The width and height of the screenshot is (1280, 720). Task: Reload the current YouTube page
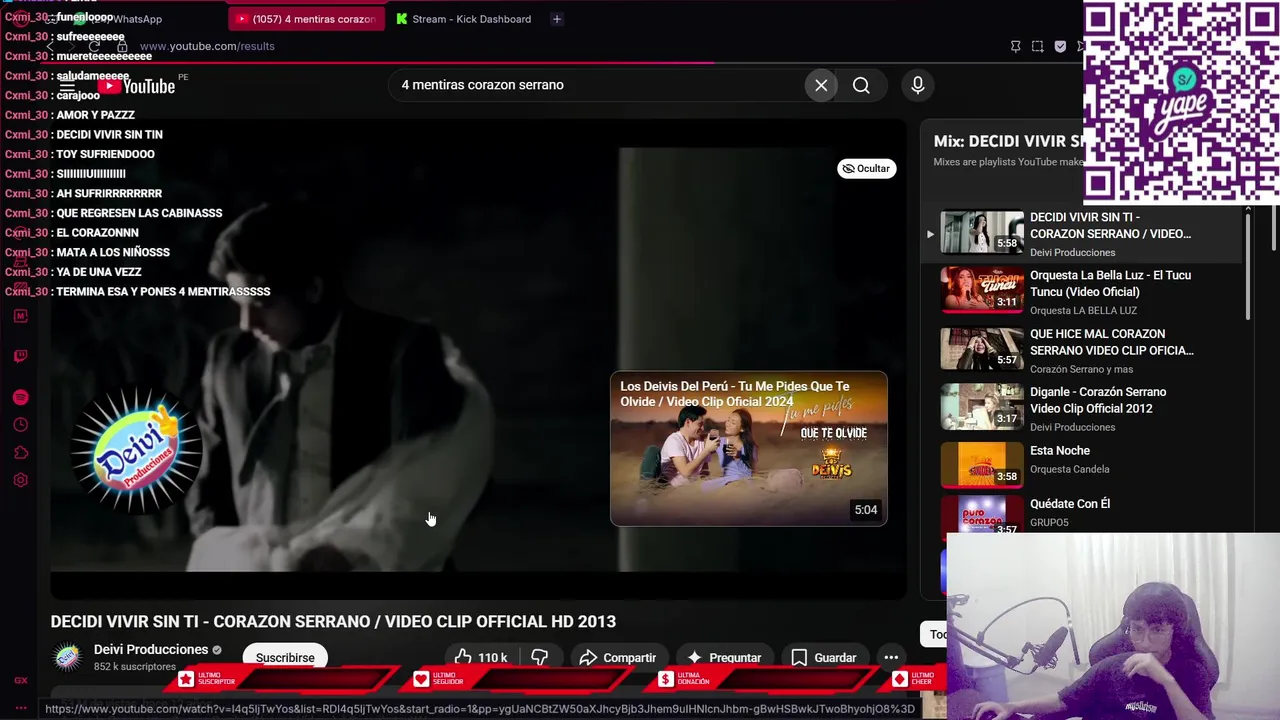pyautogui.click(x=93, y=46)
